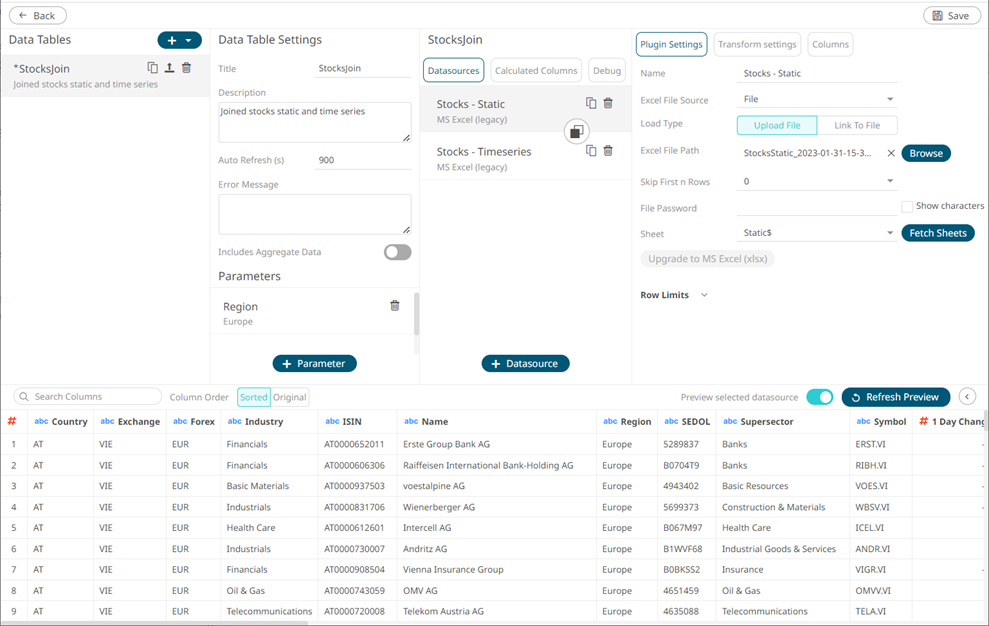Delete the Region parameter

point(394,306)
